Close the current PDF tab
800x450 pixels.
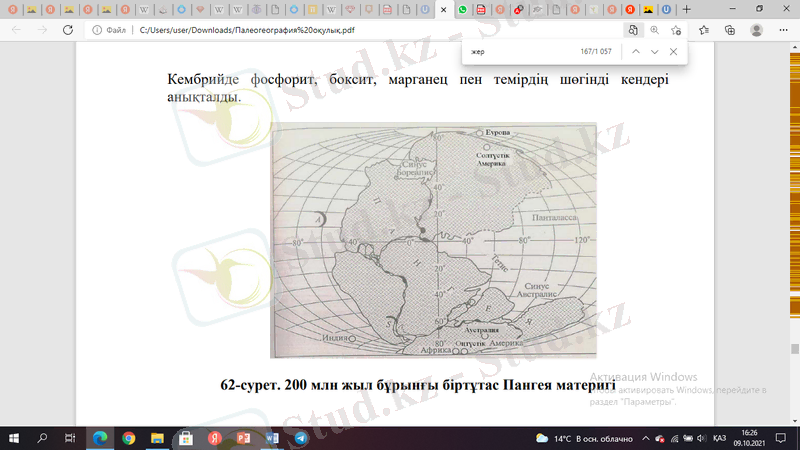(x=444, y=9)
